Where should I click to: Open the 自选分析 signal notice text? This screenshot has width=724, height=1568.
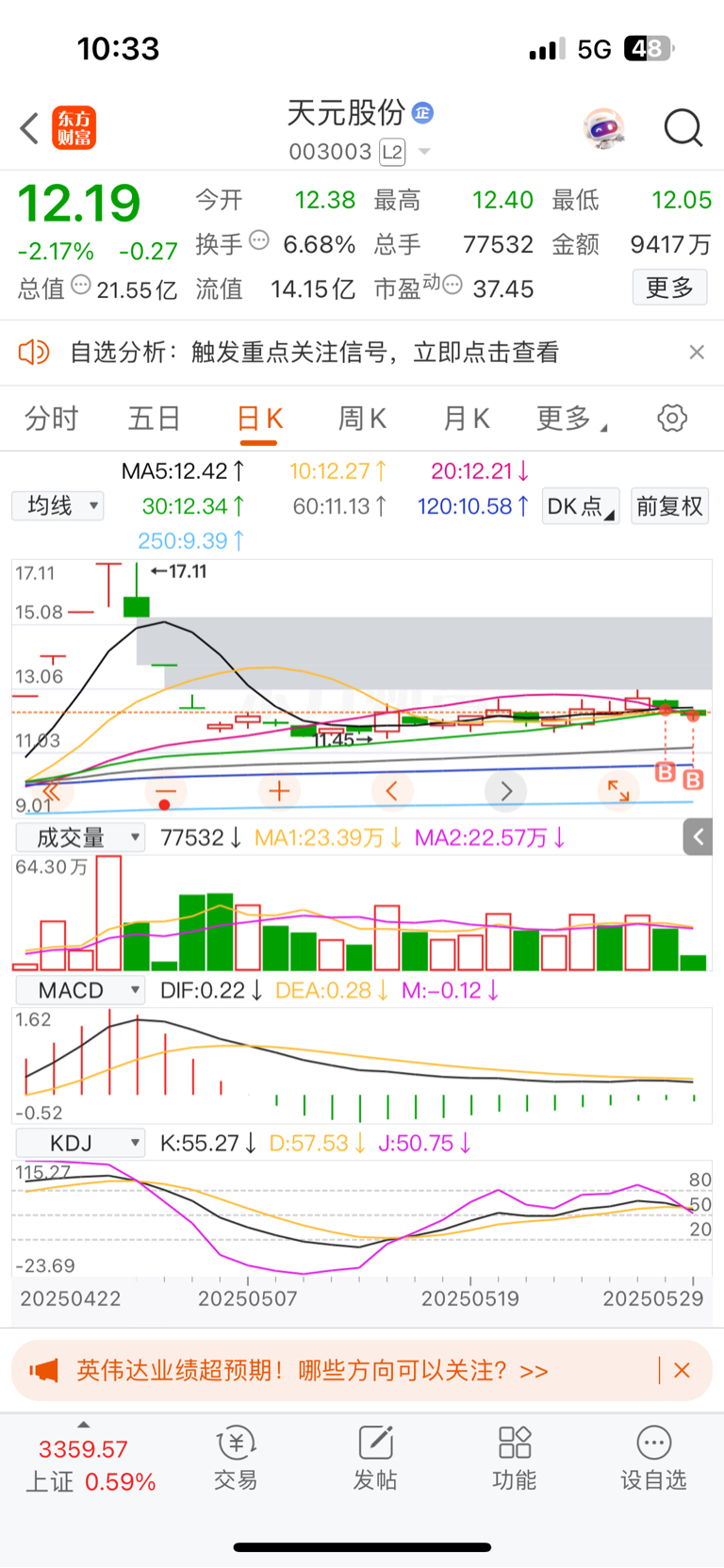tap(315, 353)
